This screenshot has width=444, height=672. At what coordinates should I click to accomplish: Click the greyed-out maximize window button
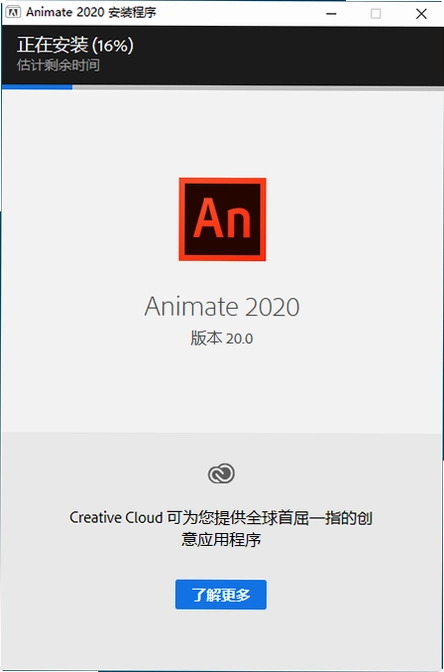375,13
